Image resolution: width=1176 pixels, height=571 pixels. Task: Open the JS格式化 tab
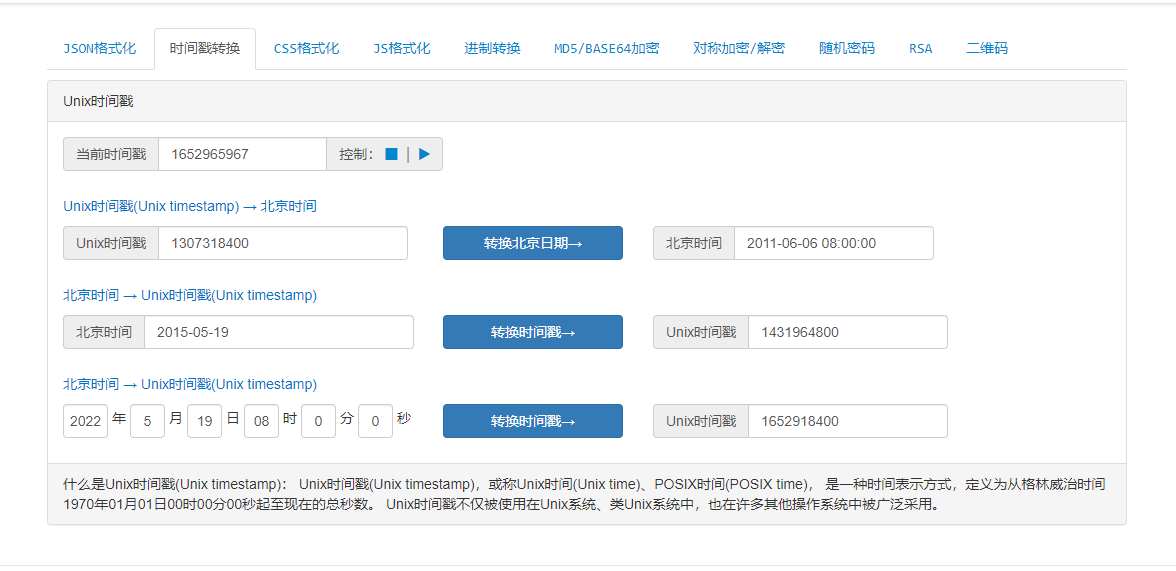[x=402, y=49]
